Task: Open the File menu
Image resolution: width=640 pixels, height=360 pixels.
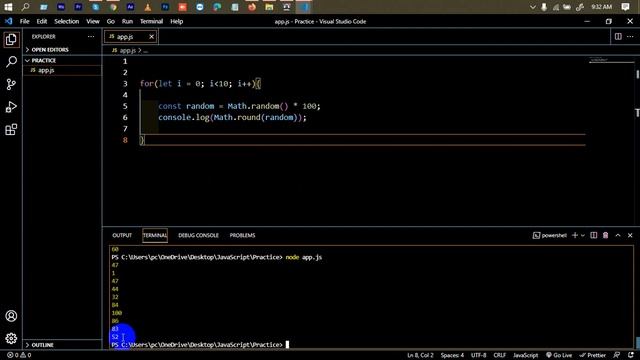Action: click(24, 21)
